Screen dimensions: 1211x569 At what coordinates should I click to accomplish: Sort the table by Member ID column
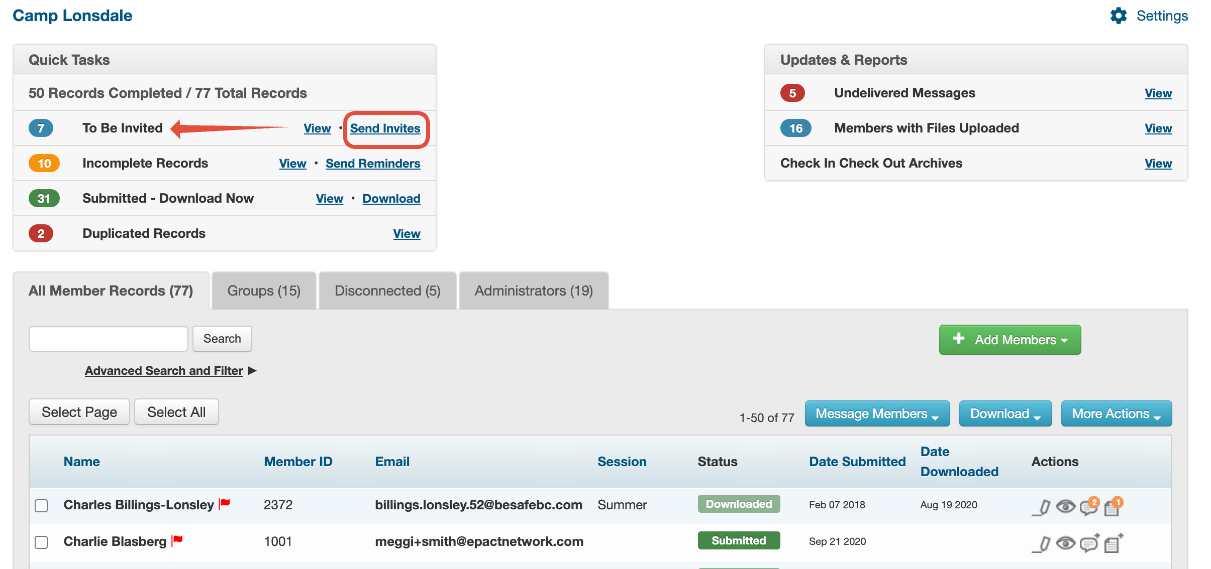pyautogui.click(x=298, y=461)
